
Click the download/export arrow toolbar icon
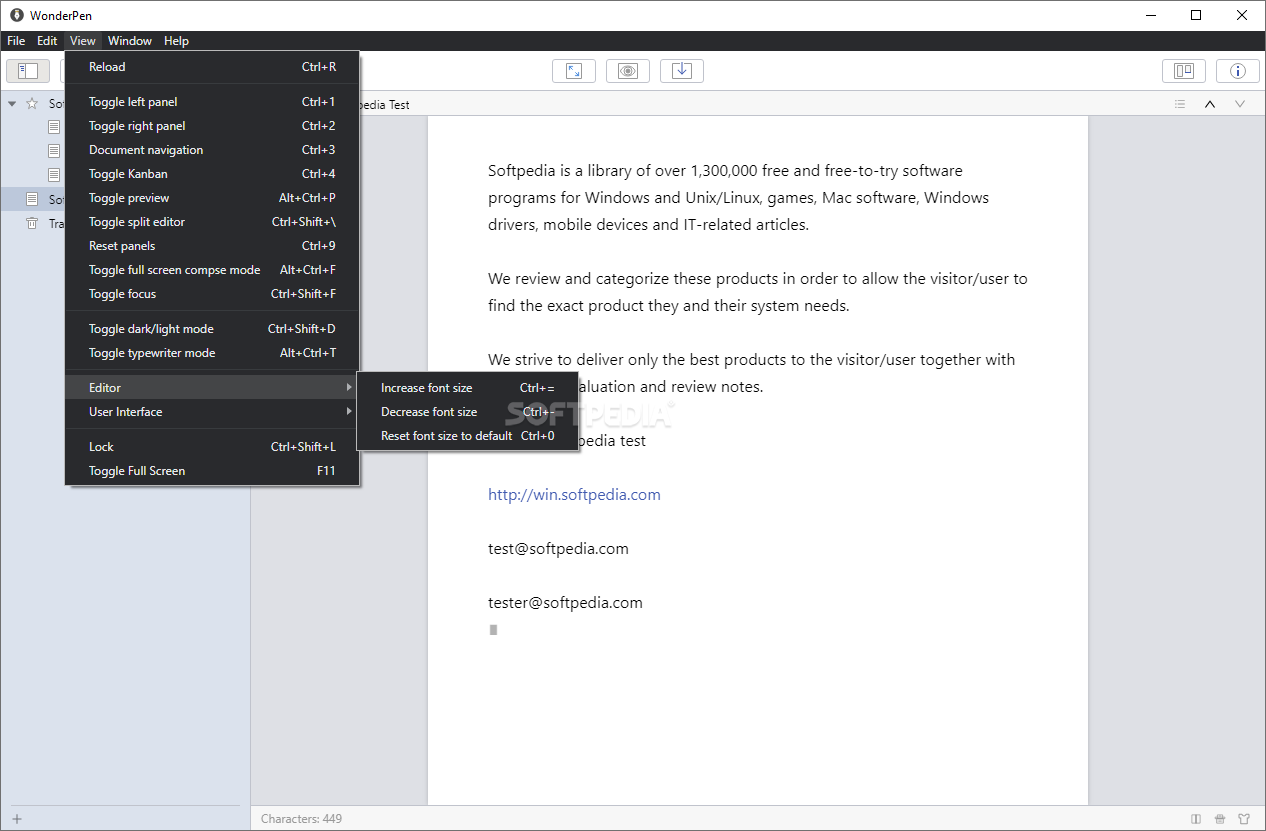point(682,71)
